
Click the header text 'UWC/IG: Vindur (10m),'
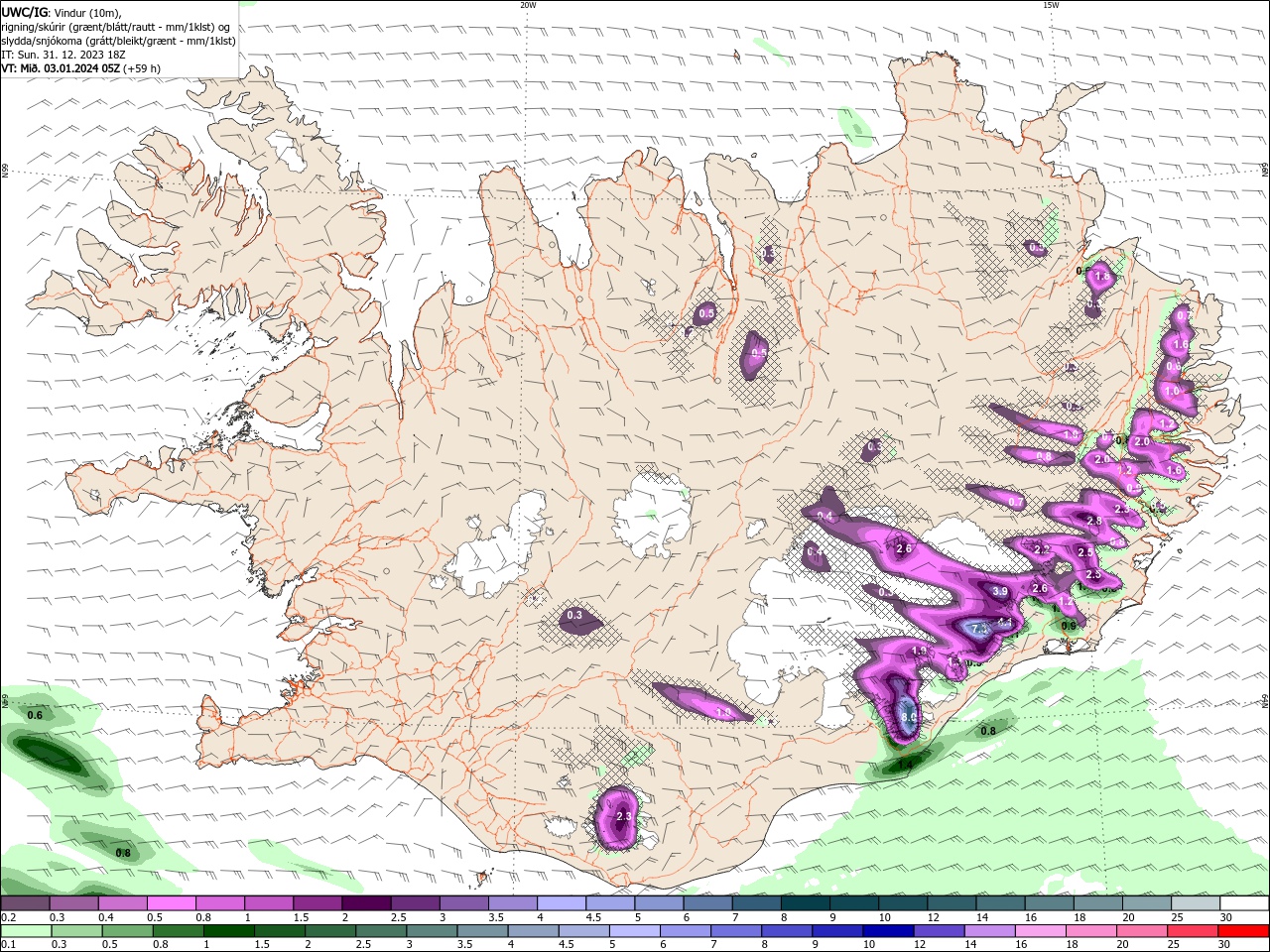click(61, 12)
